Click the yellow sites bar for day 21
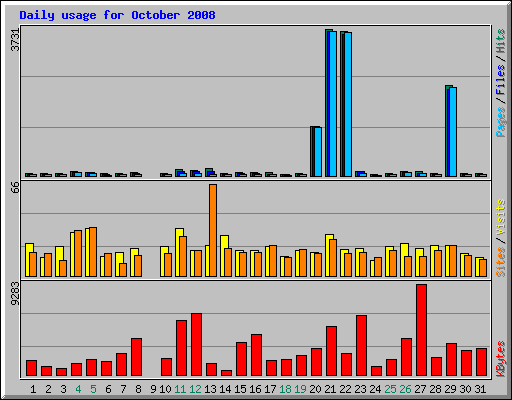This screenshot has width=512, height=400. coord(329,255)
